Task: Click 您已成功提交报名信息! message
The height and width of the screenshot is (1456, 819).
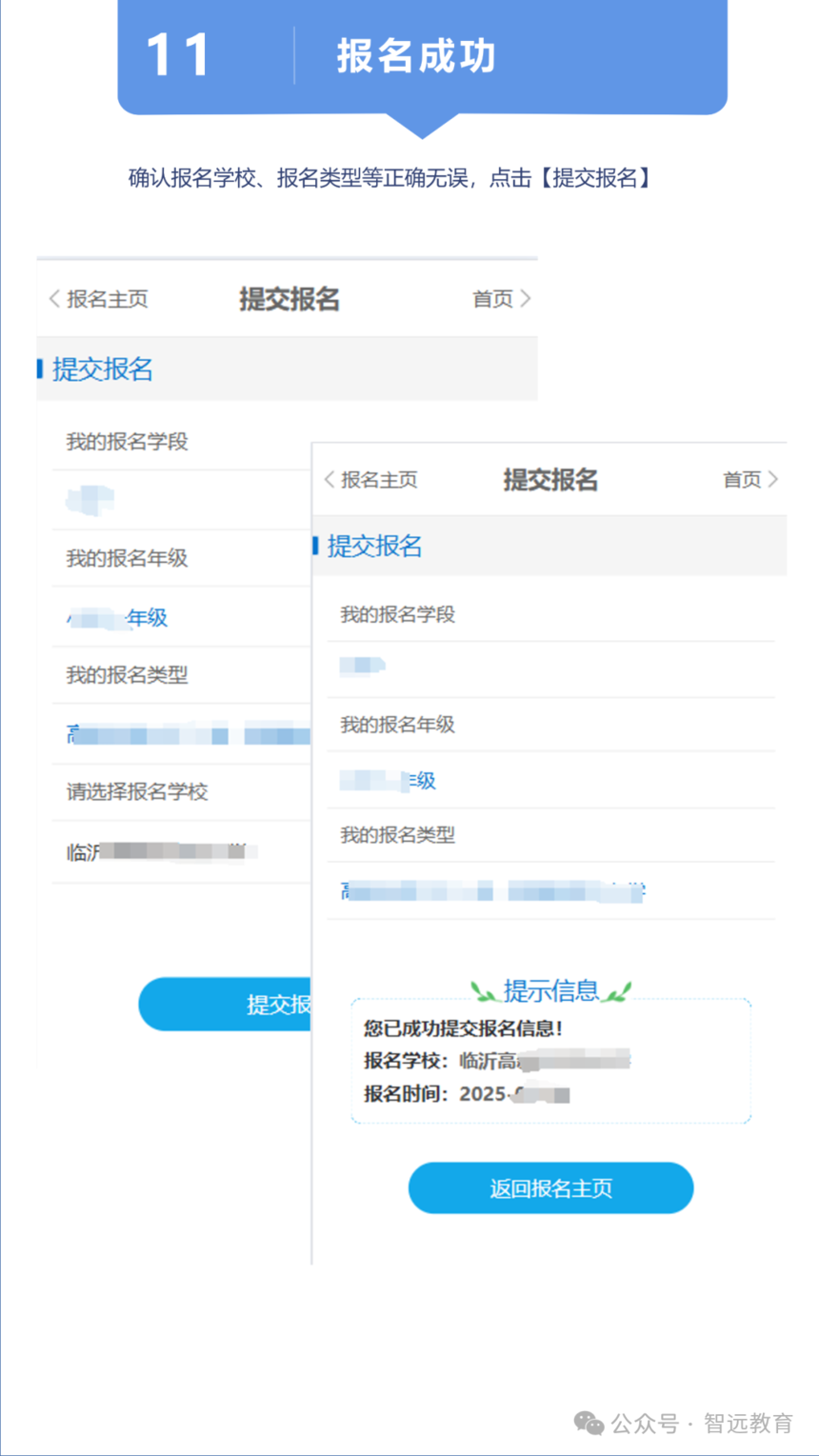Action: click(464, 1028)
